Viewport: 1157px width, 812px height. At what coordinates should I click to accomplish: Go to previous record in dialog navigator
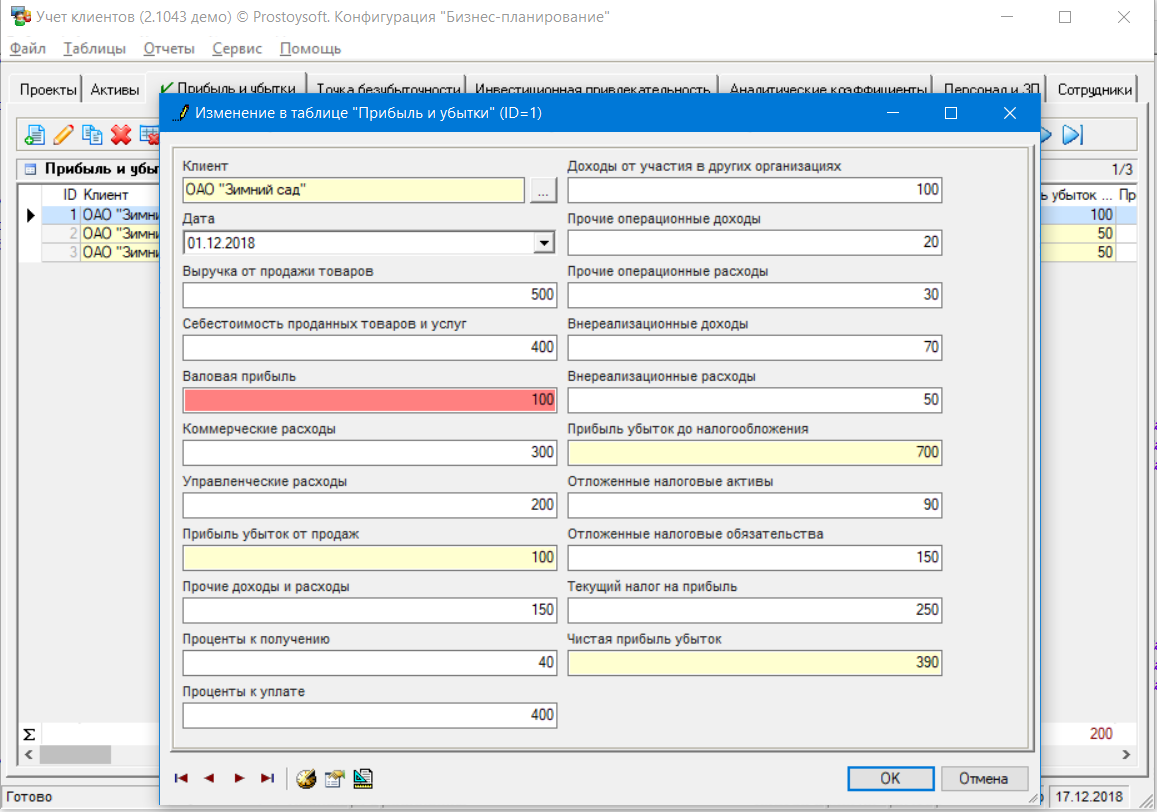coord(209,778)
